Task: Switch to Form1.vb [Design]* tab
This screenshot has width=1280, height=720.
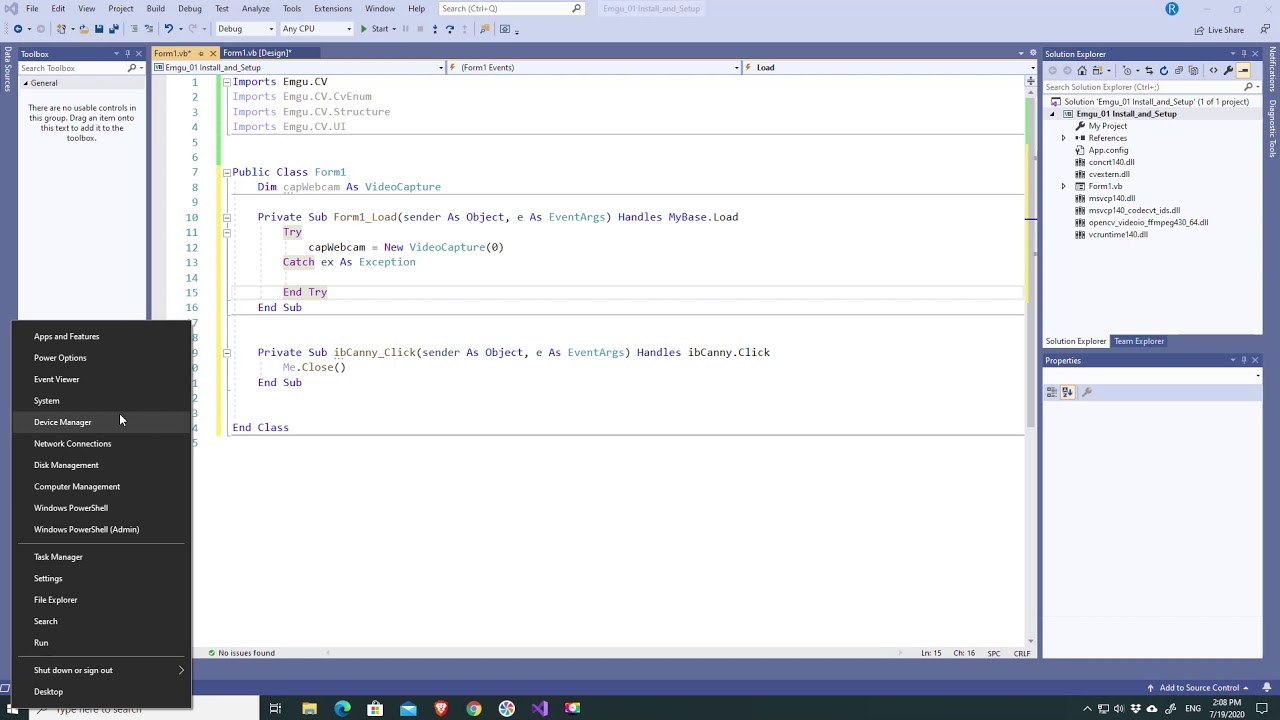Action: [x=257, y=53]
